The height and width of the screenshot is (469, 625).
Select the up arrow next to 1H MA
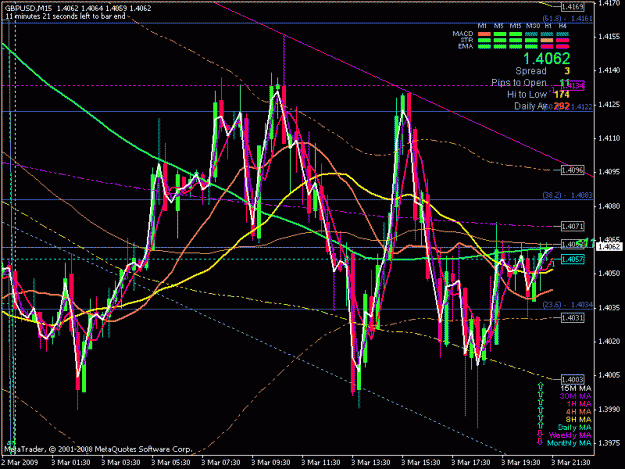(540, 402)
